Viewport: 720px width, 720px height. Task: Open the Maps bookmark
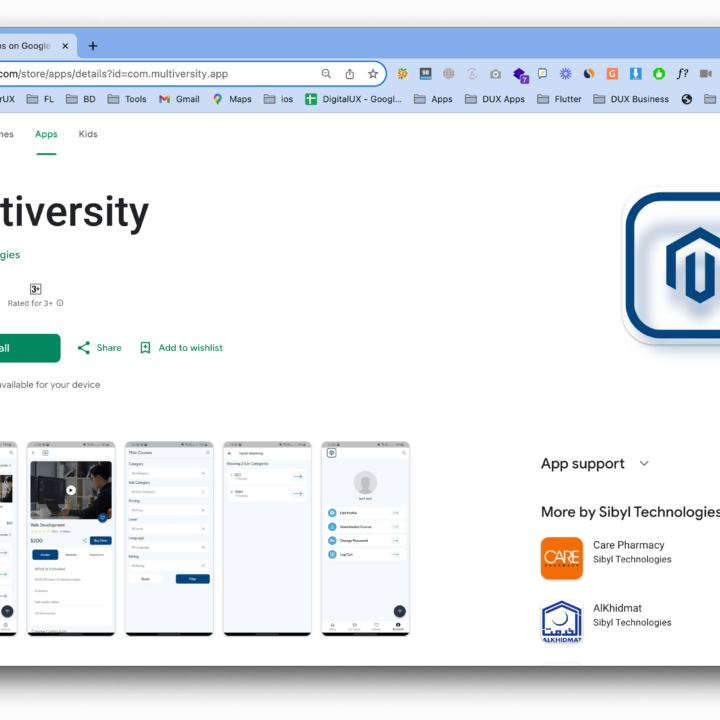click(232, 99)
